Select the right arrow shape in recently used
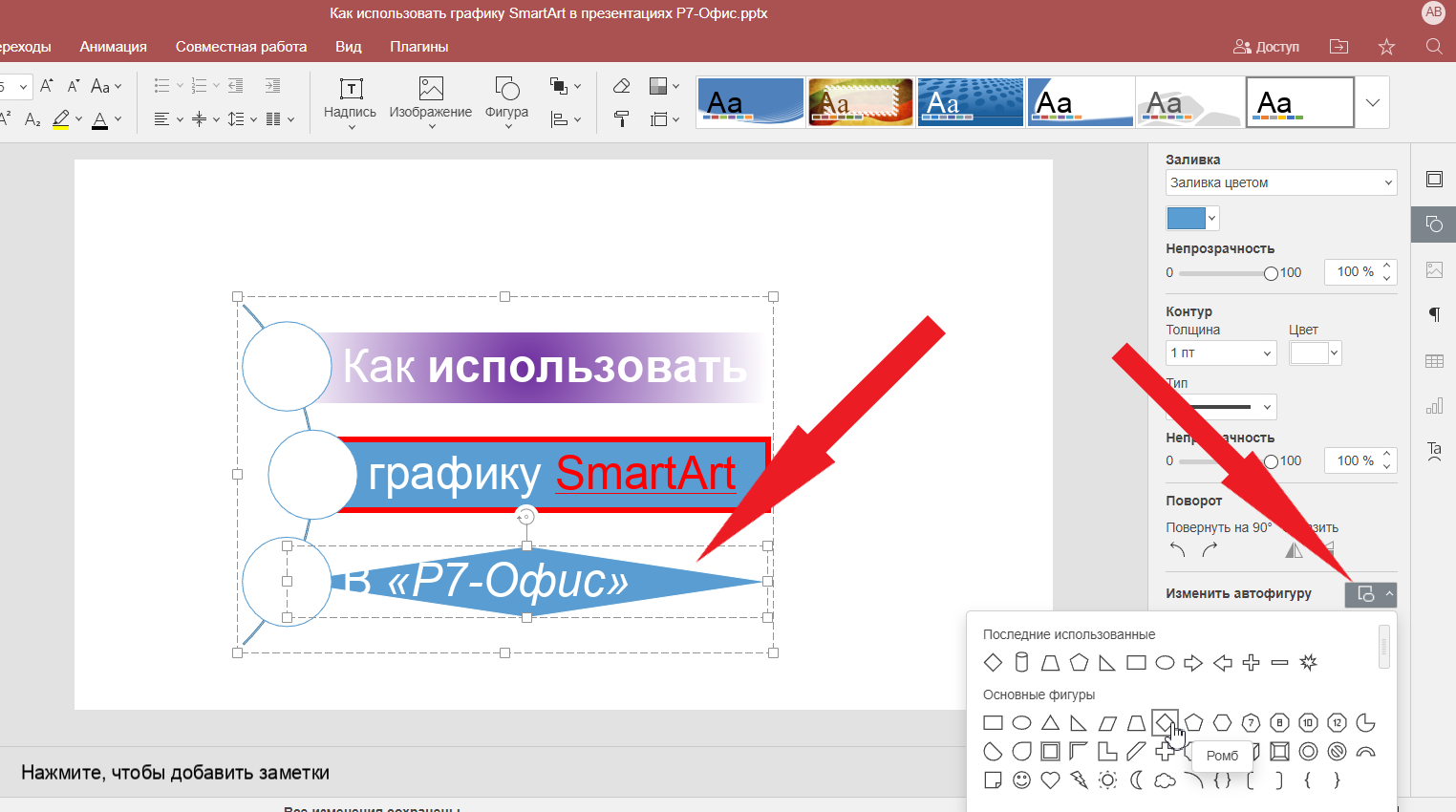The image size is (1456, 812). [1193, 662]
